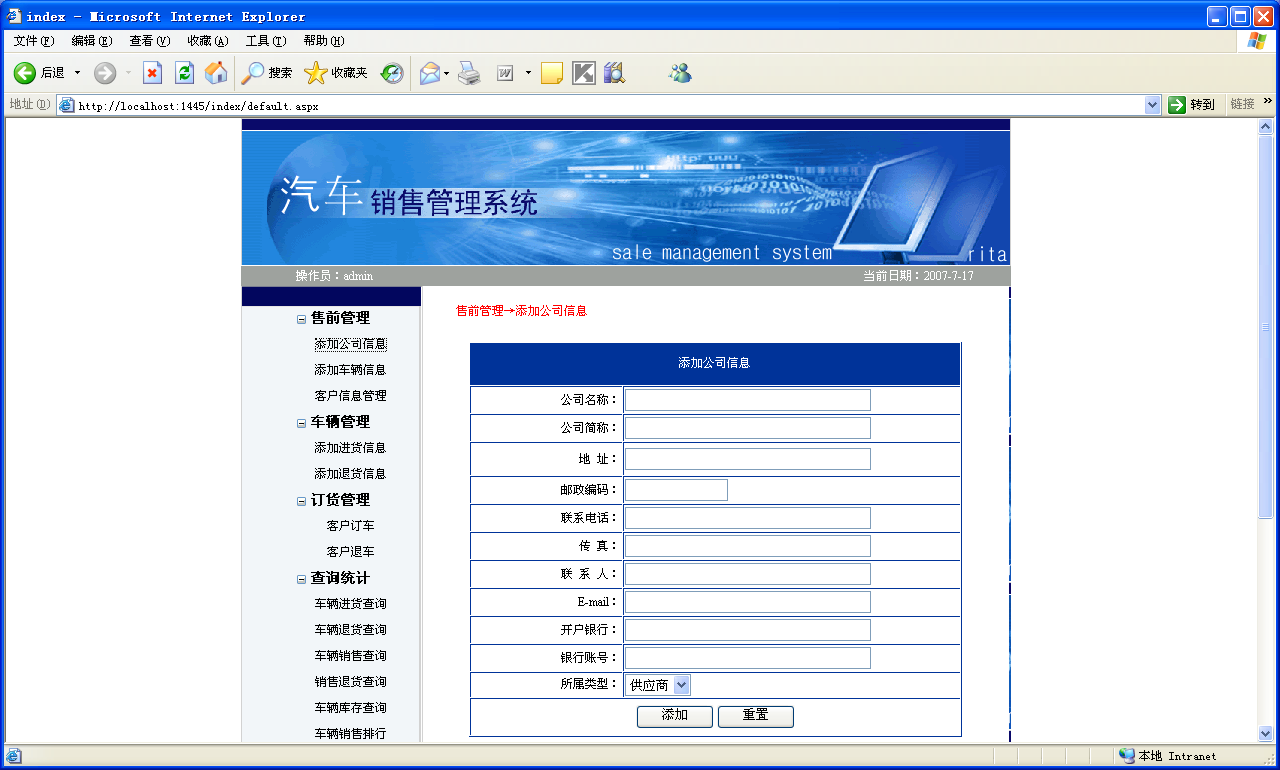Image resolution: width=1280 pixels, height=770 pixels.
Task: Open the 文件(F) menu
Action: click(34, 41)
